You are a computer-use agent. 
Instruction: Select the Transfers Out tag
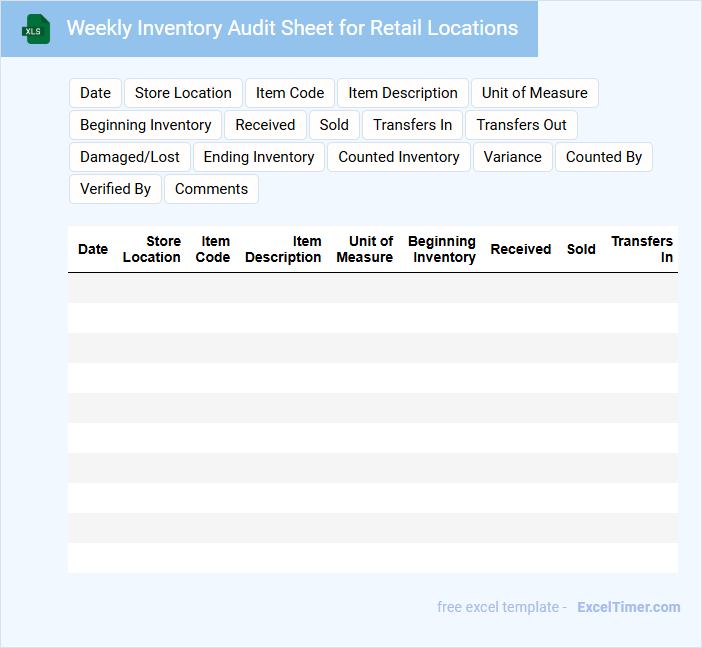tap(521, 125)
